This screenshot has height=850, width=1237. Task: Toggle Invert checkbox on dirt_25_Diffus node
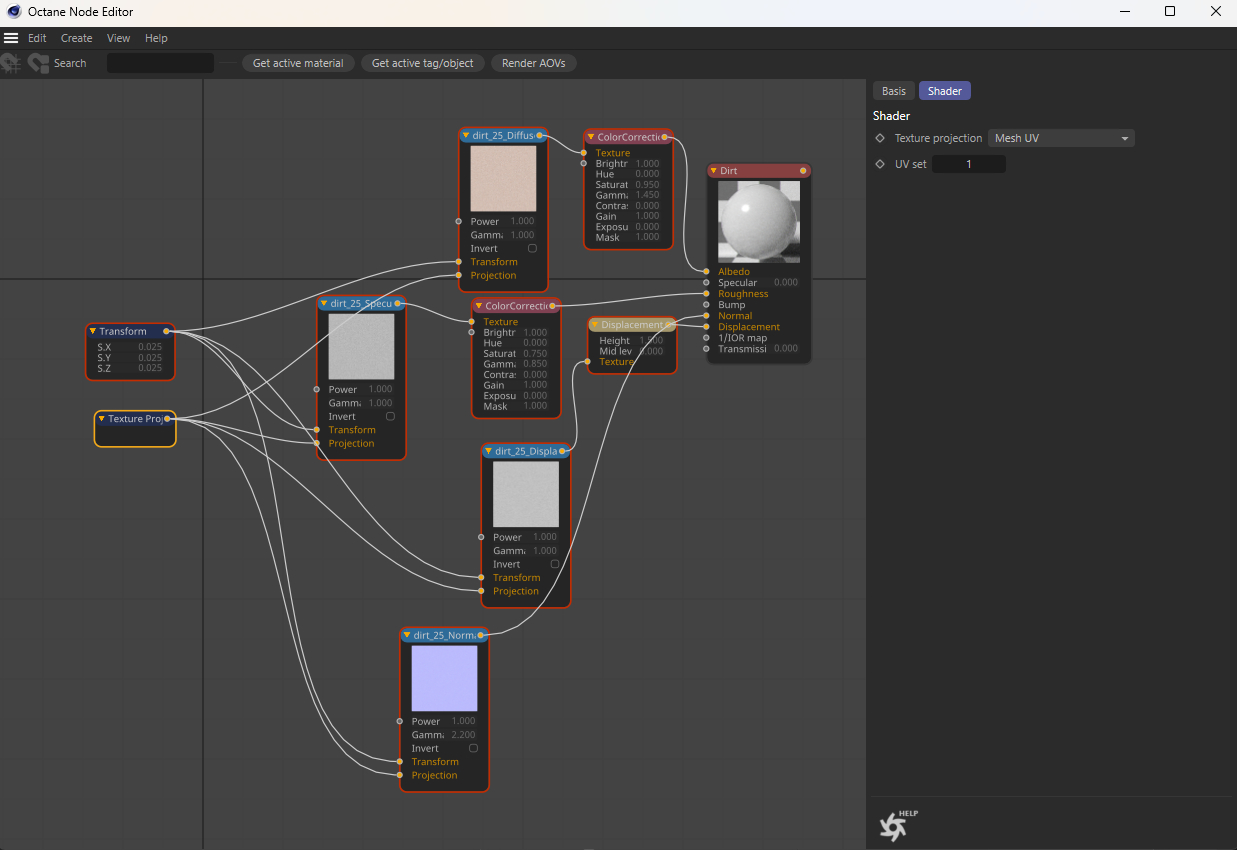tap(532, 248)
